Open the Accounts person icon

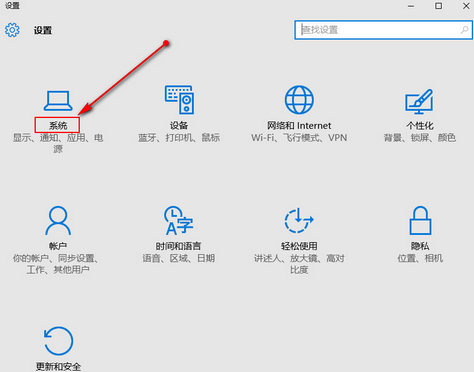[58, 221]
